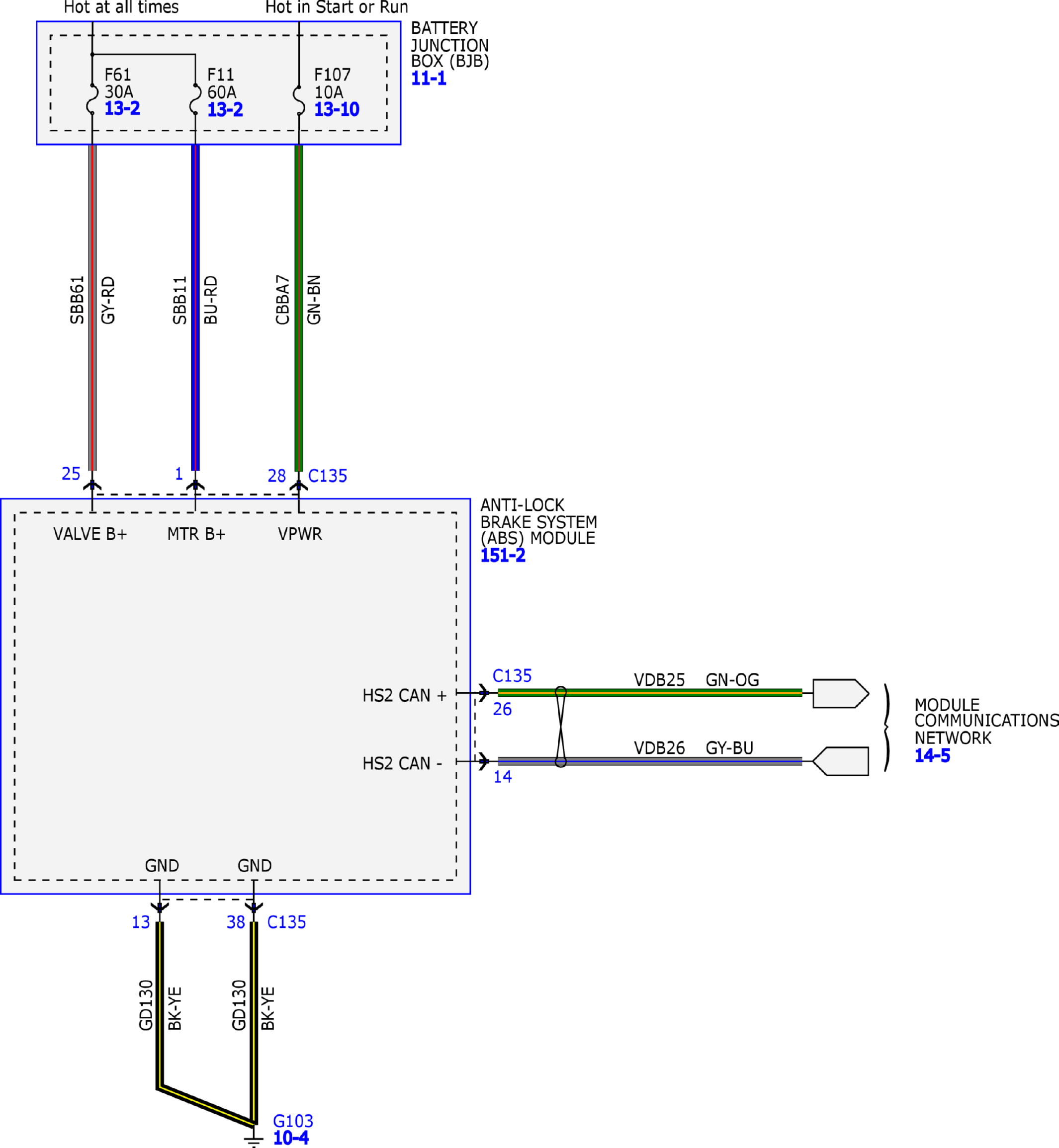Click the MTR B+ terminal label
The image size is (1059, 1148).
click(x=196, y=534)
